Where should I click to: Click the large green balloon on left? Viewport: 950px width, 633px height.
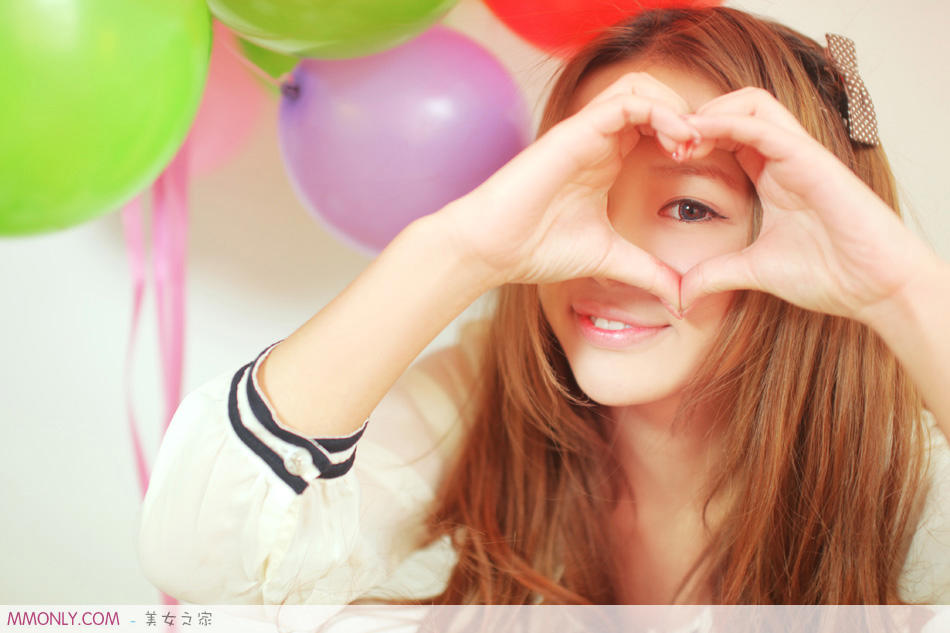pos(95,110)
